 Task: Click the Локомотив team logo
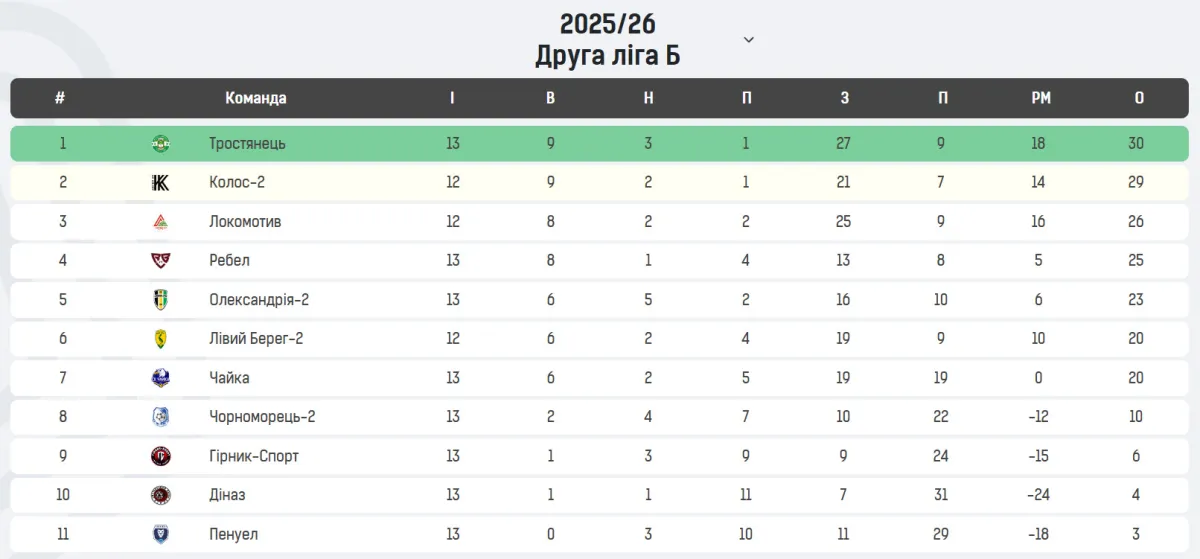coord(160,222)
